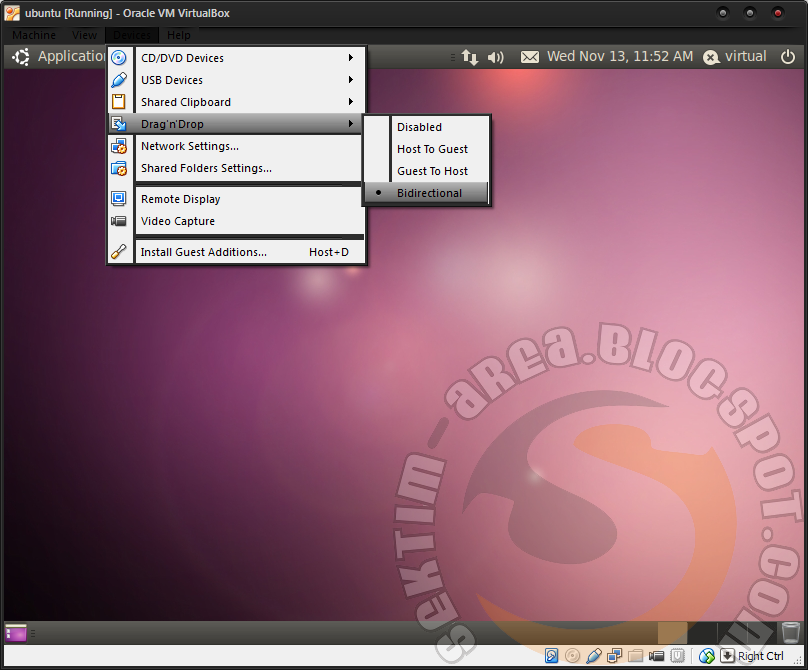Click Ubuntu network connection arrows icon
This screenshot has width=808, height=670.
[x=470, y=57]
